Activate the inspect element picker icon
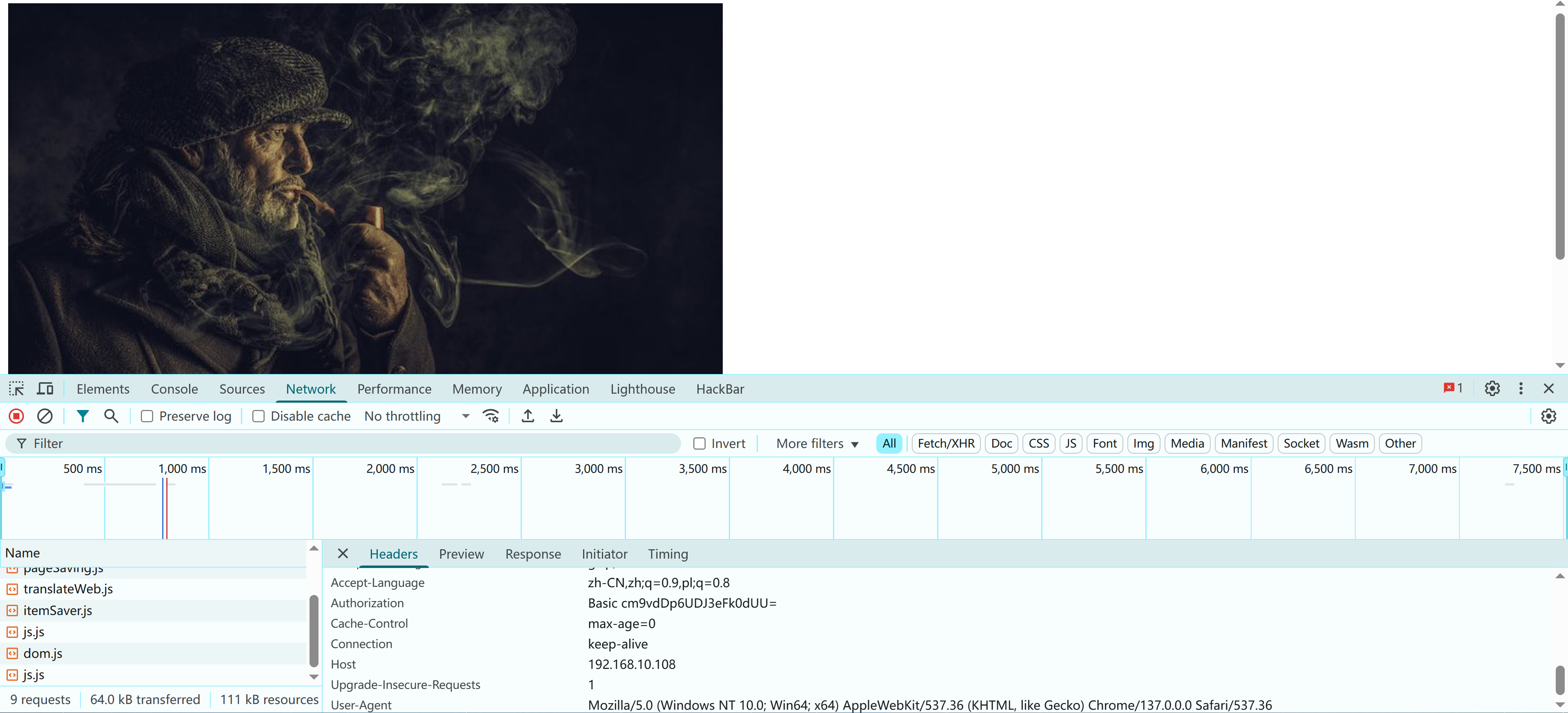 (16, 388)
